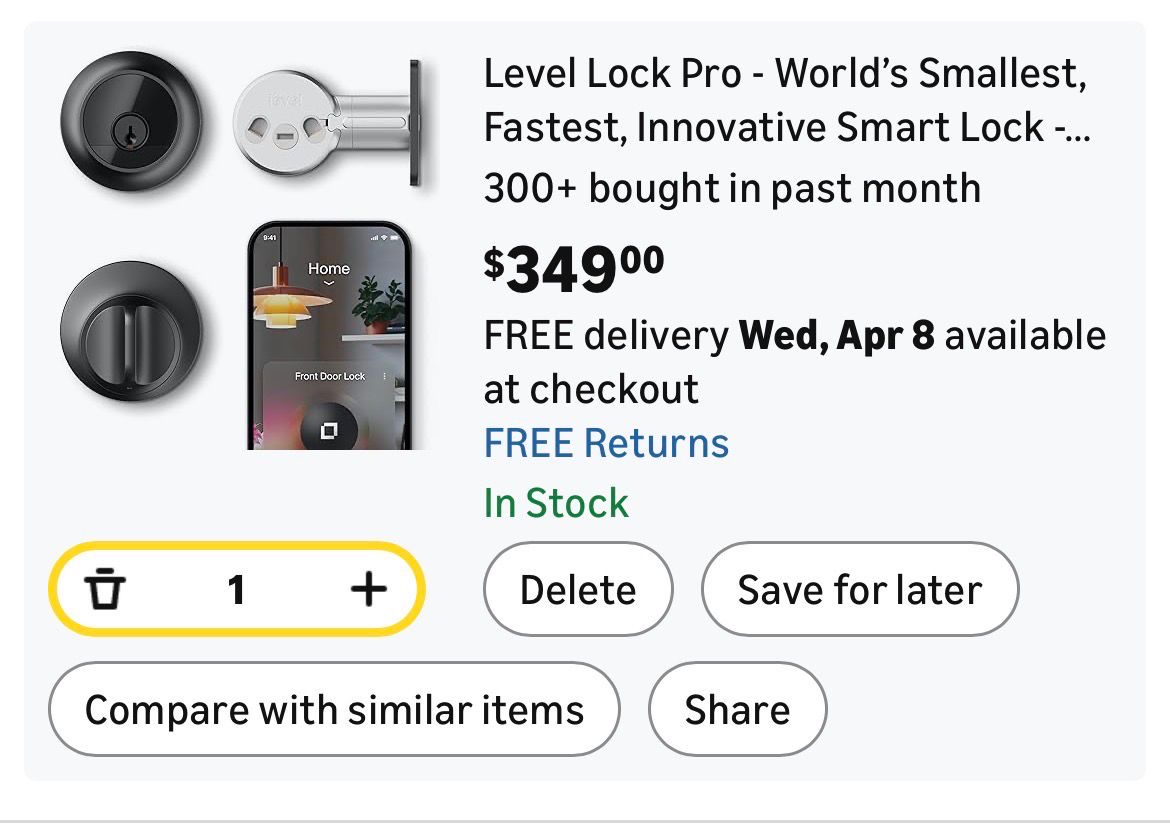Click the In Stock status text

pos(556,503)
